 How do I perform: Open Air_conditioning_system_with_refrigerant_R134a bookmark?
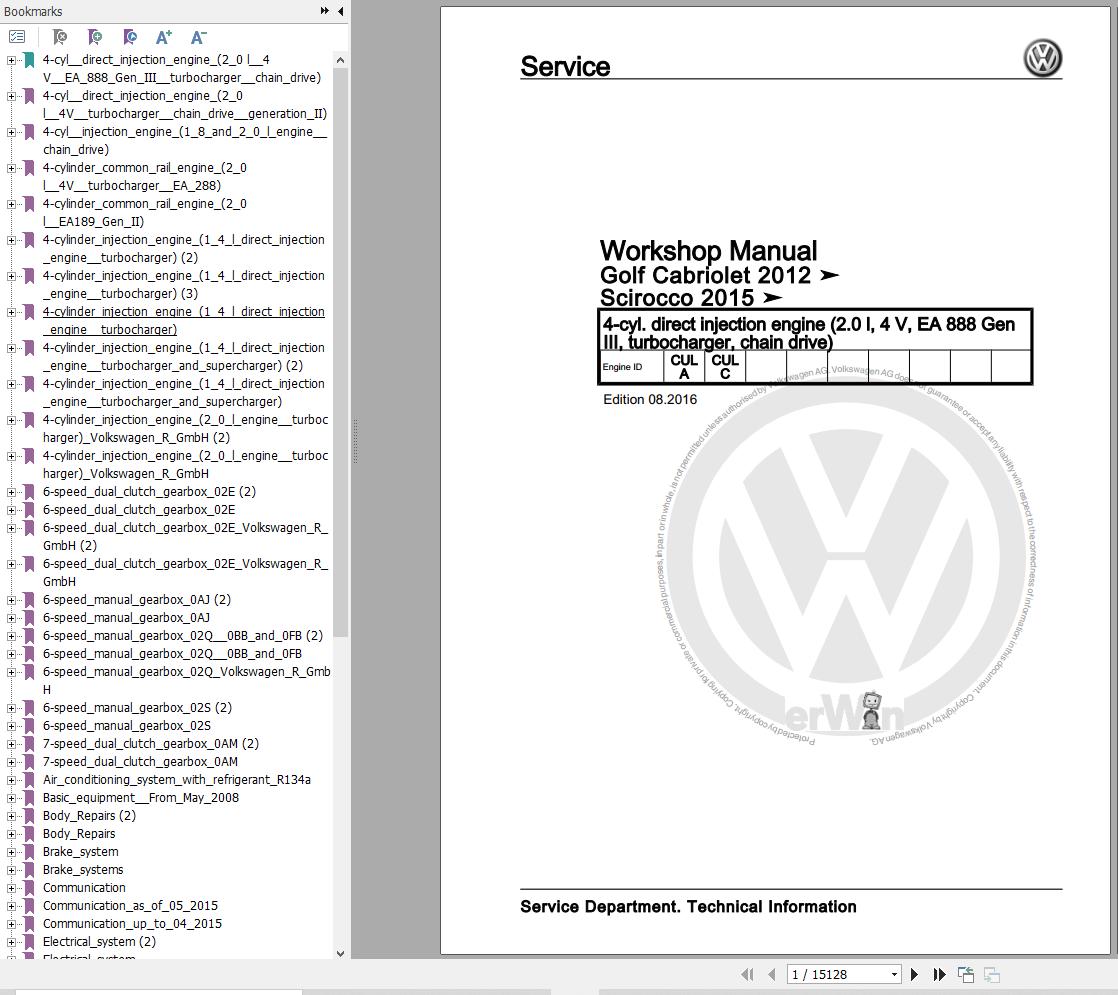click(x=176, y=780)
